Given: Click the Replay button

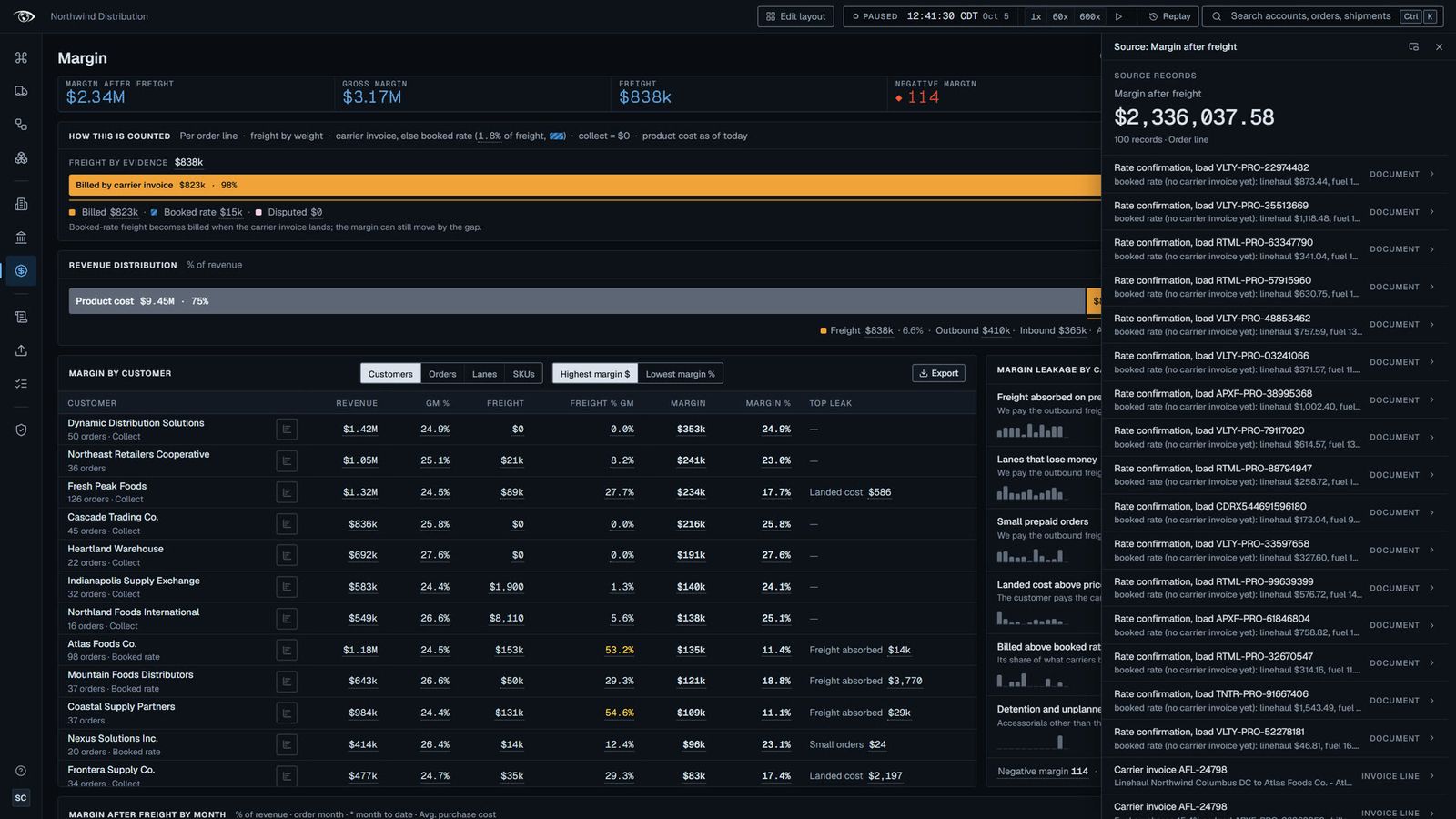Looking at the screenshot, I should click(1169, 16).
